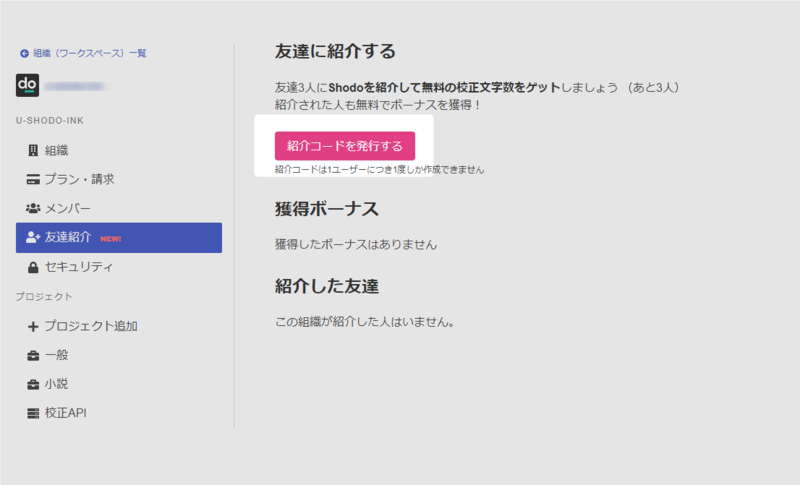
Task: Click the add-user icon for 友達紹介
Action: 33,237
